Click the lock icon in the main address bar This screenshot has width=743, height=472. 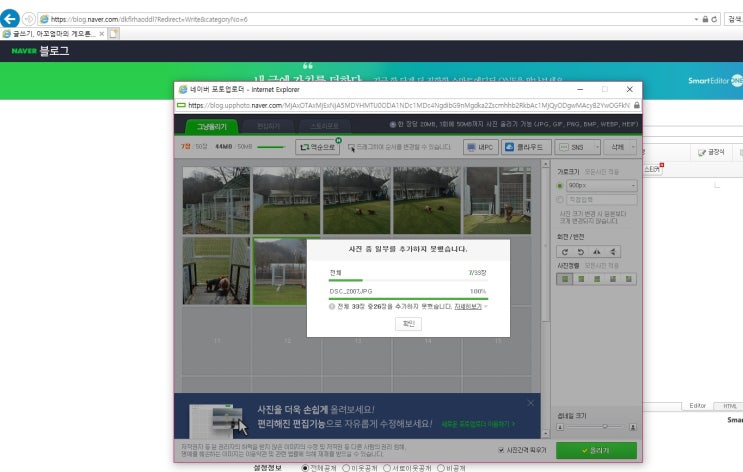705,19
